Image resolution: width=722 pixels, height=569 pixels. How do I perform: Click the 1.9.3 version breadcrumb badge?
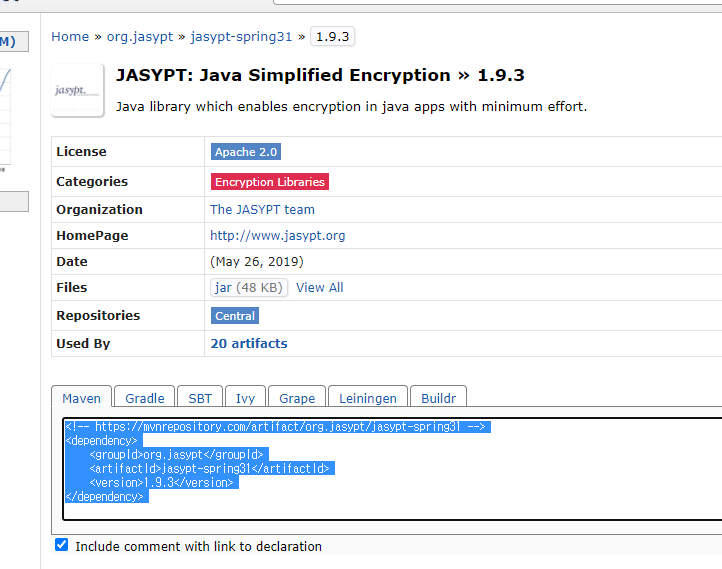pyautogui.click(x=332, y=36)
